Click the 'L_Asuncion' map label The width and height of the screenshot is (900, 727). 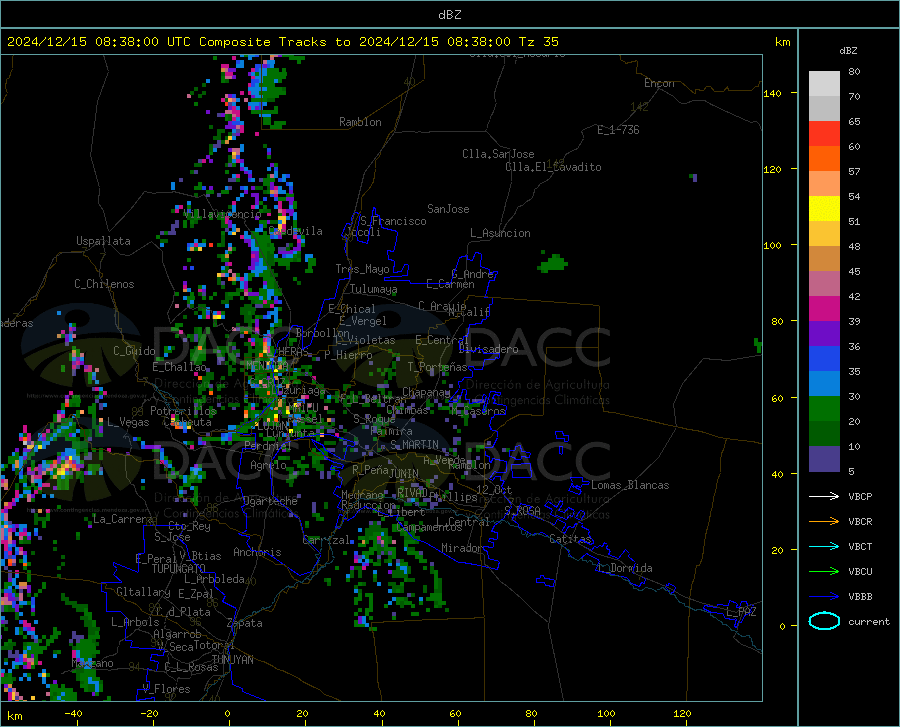click(500, 233)
